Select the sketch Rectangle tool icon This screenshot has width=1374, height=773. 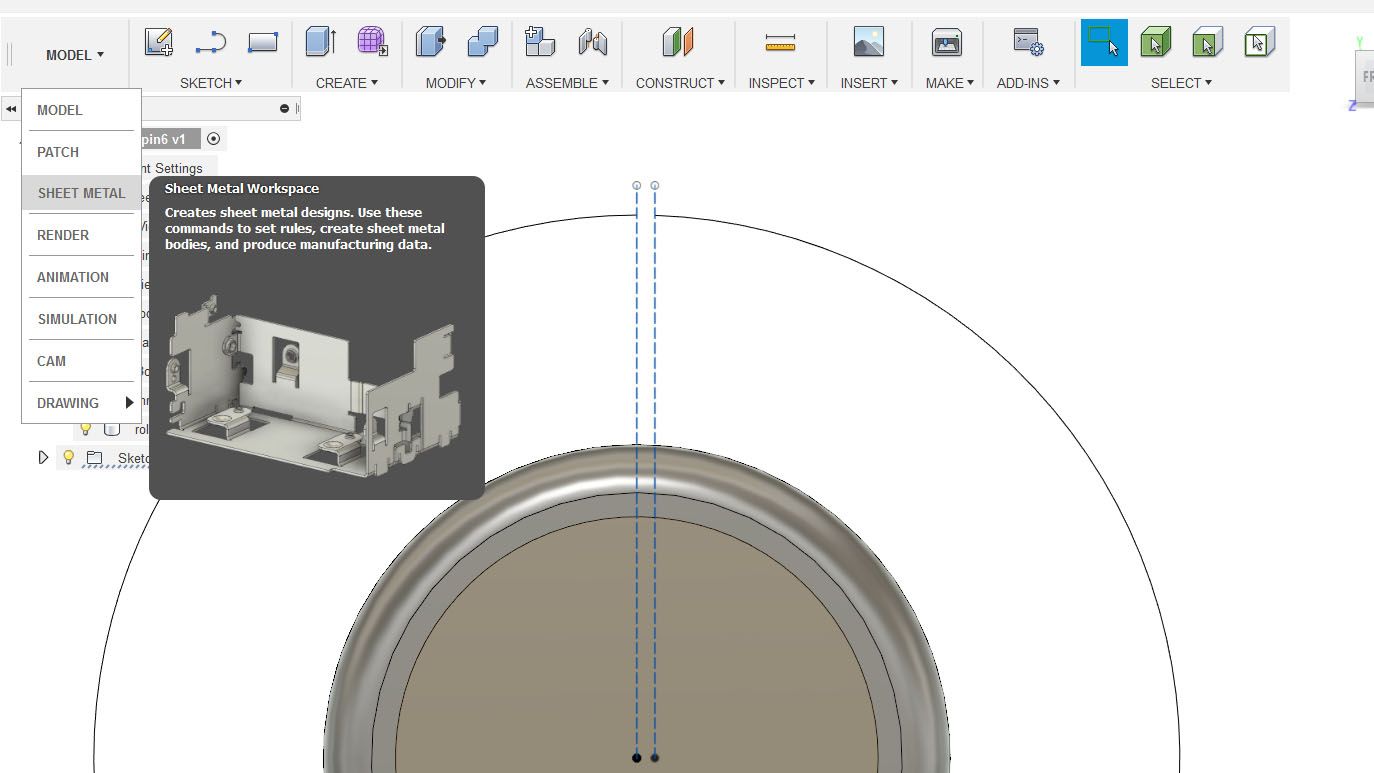262,42
